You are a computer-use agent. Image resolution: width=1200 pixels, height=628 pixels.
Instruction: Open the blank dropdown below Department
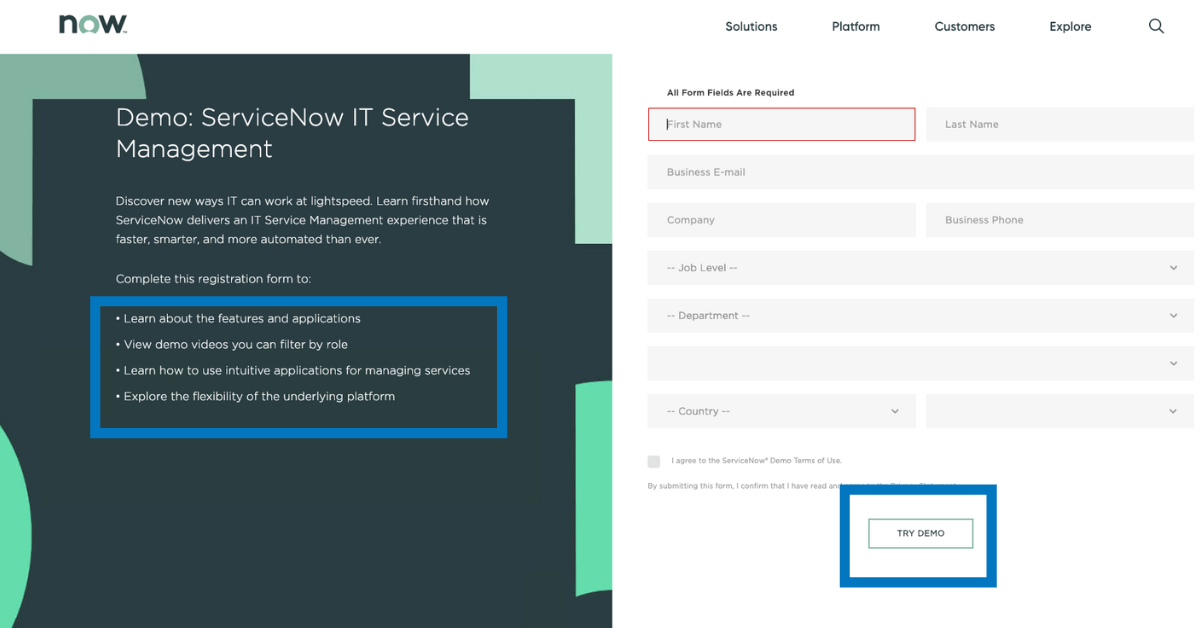click(921, 364)
